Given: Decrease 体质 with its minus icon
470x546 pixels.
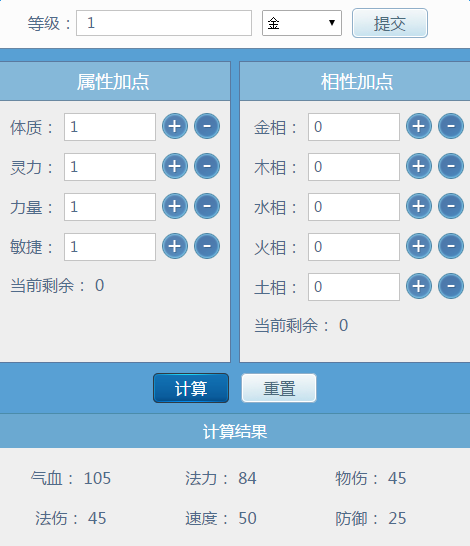Looking at the screenshot, I should pyautogui.click(x=207, y=126).
